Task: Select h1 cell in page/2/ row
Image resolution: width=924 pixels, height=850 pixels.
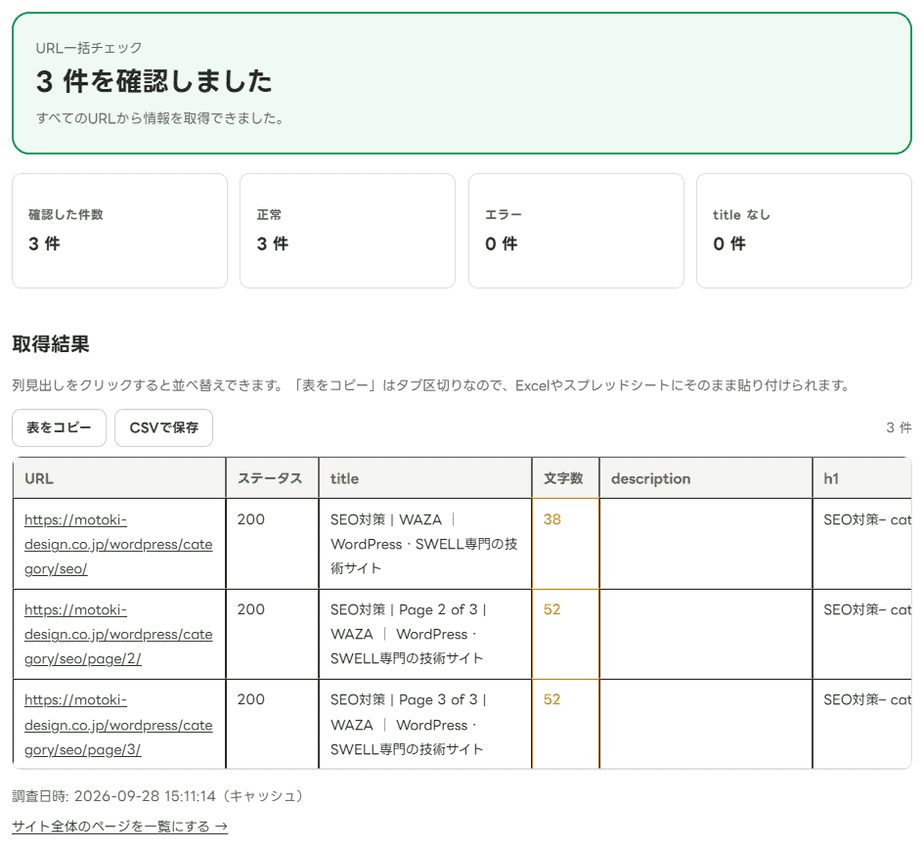Action: (x=862, y=634)
